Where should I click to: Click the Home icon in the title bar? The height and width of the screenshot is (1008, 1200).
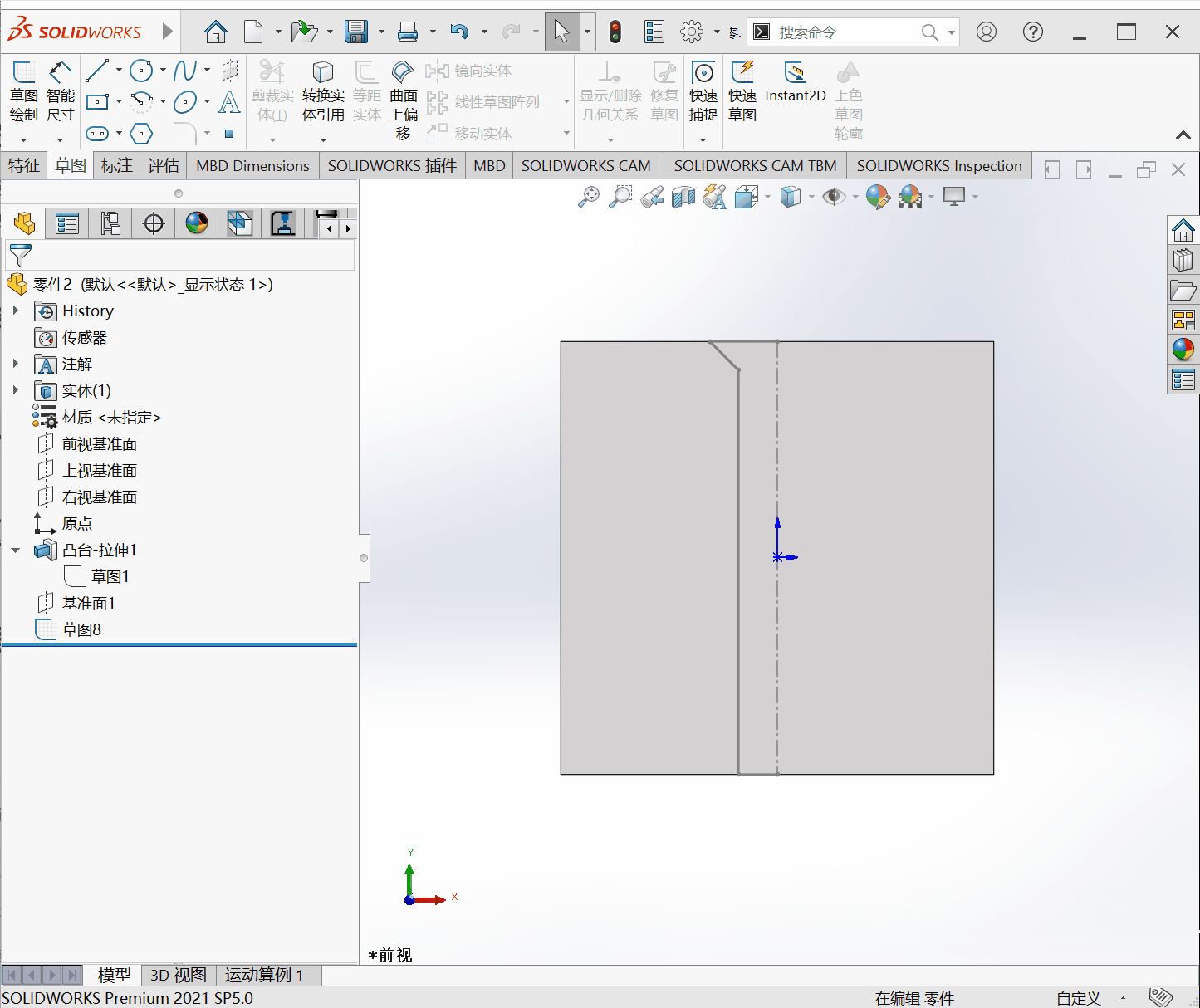[x=216, y=32]
